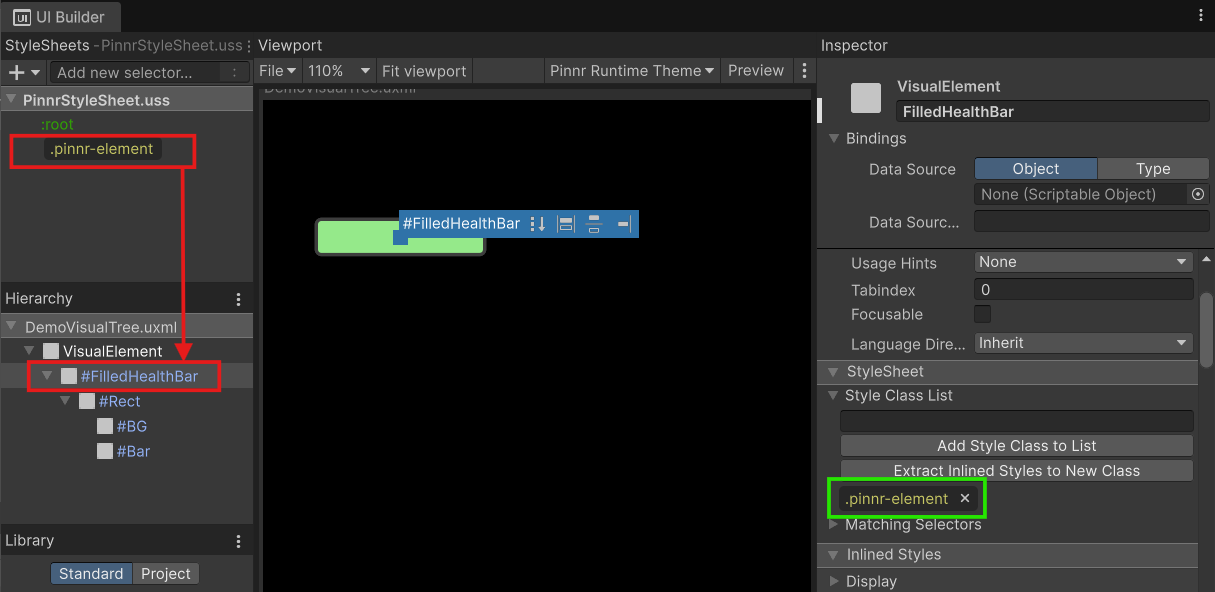1215x592 pixels.
Task: Switch Data Source mode to Type
Action: click(x=1153, y=169)
